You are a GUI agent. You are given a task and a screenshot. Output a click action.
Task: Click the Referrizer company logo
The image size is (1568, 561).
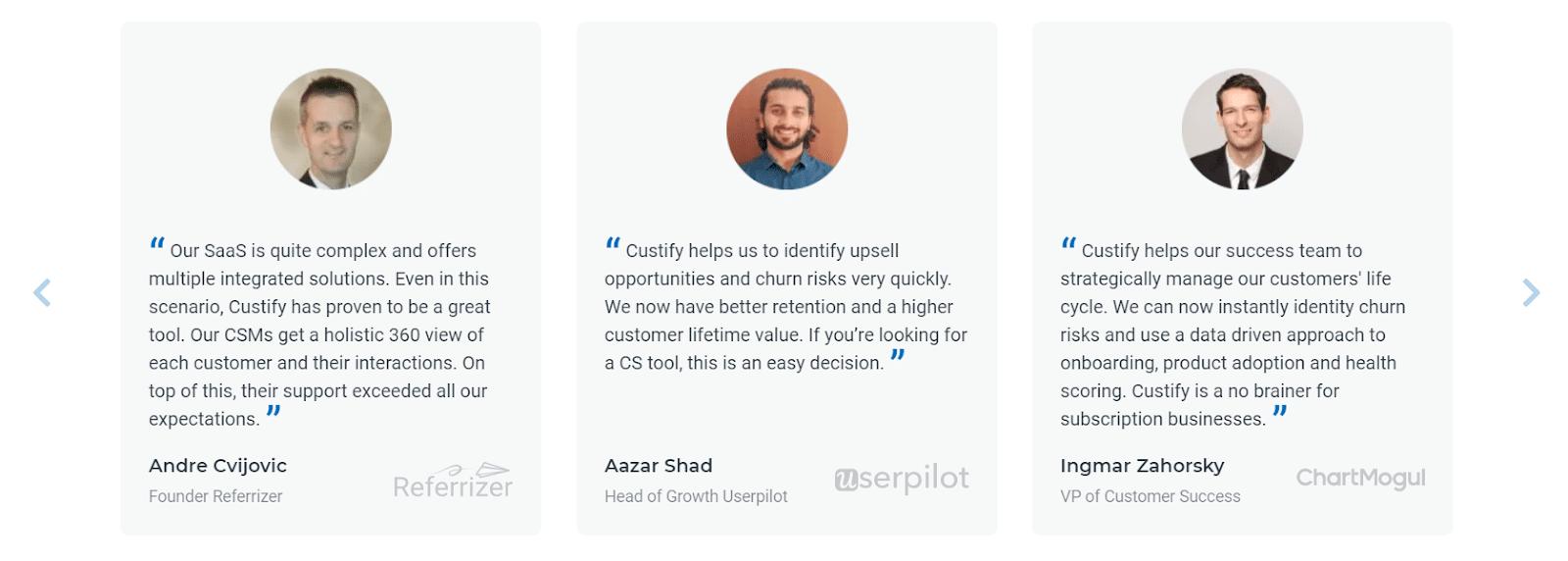pyautogui.click(x=453, y=481)
